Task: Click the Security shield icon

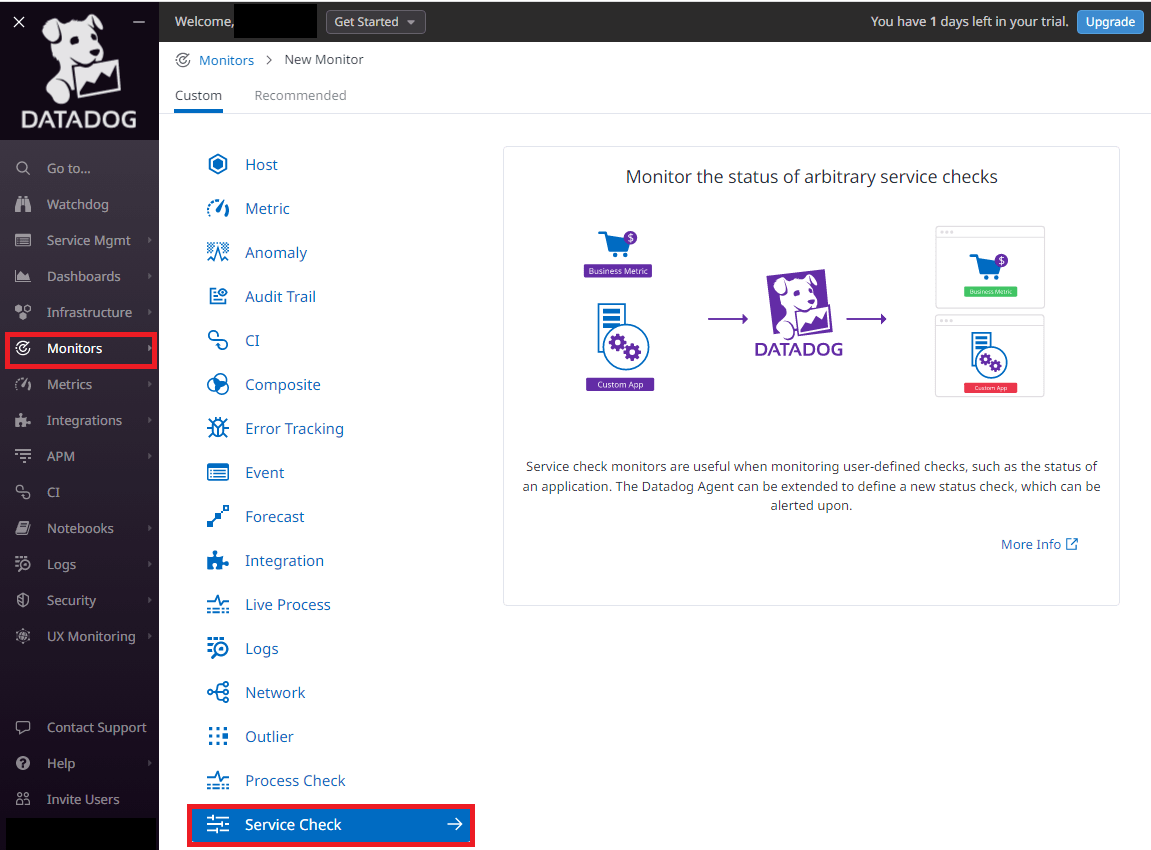Action: (23, 600)
